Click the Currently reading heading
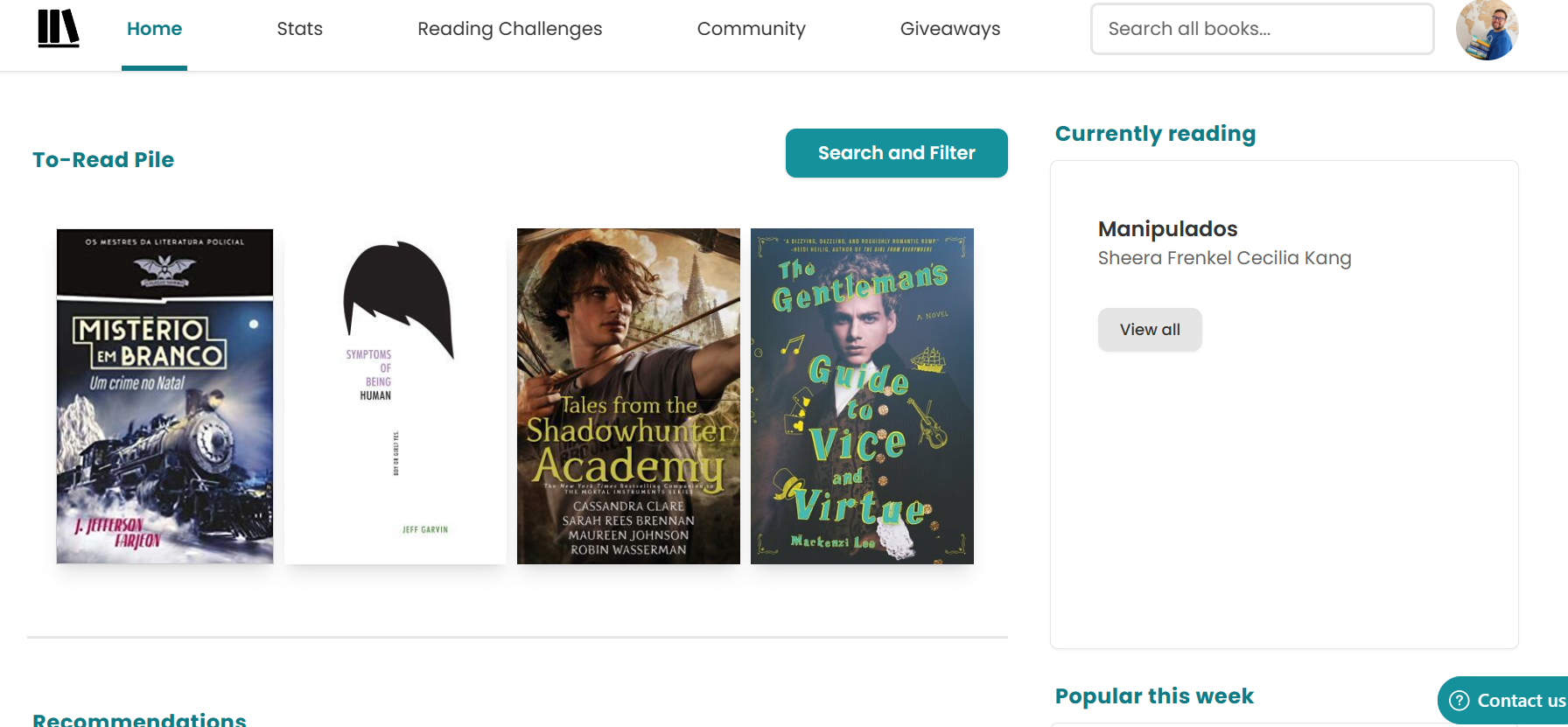Viewport: 1568px width, 727px height. pyautogui.click(x=1155, y=134)
